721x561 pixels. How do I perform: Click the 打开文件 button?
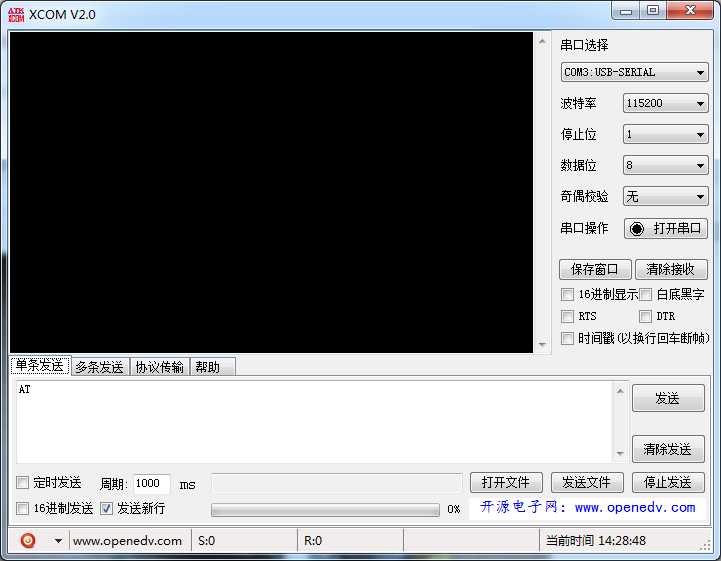pyautogui.click(x=506, y=482)
